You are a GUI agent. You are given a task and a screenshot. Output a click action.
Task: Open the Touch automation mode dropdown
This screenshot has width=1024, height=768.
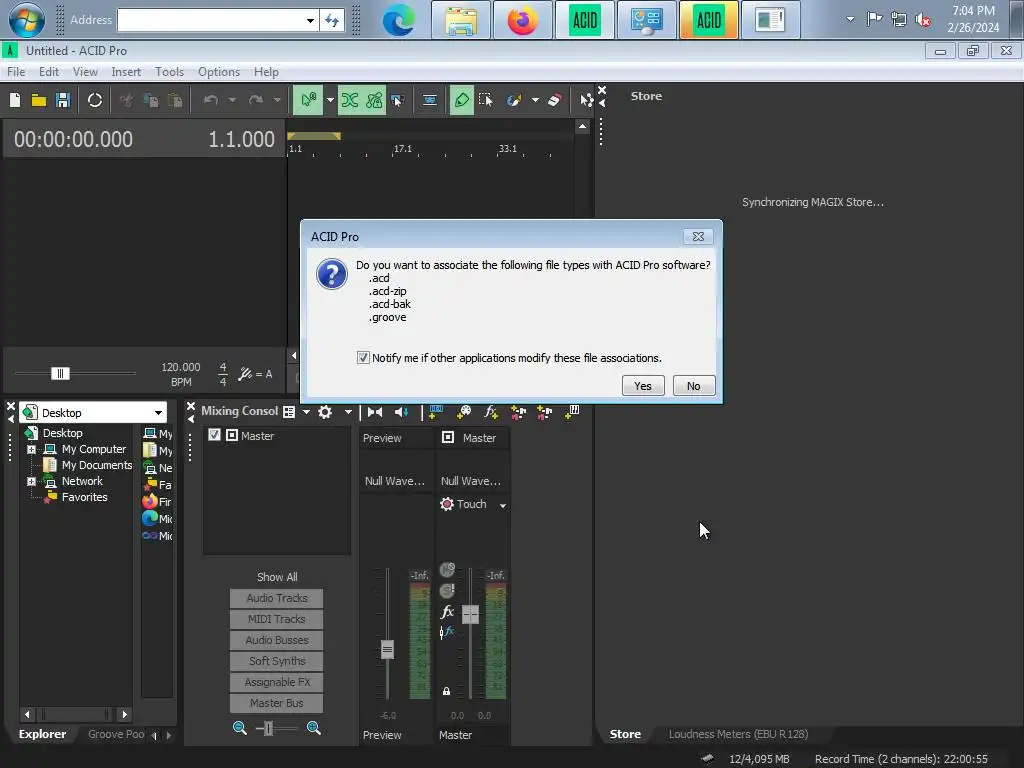502,505
